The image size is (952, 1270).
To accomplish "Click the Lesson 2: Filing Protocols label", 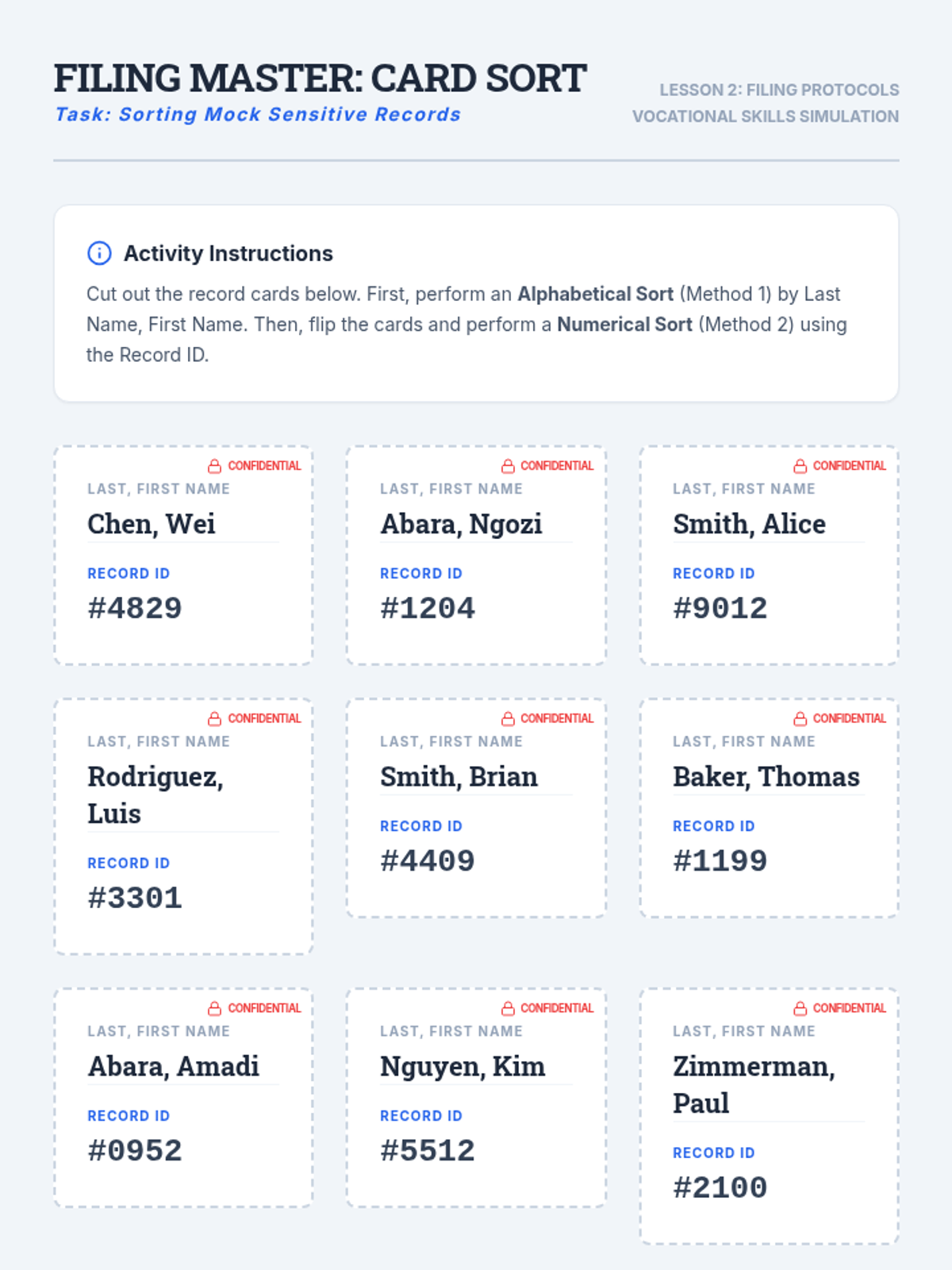I will tap(779, 90).
